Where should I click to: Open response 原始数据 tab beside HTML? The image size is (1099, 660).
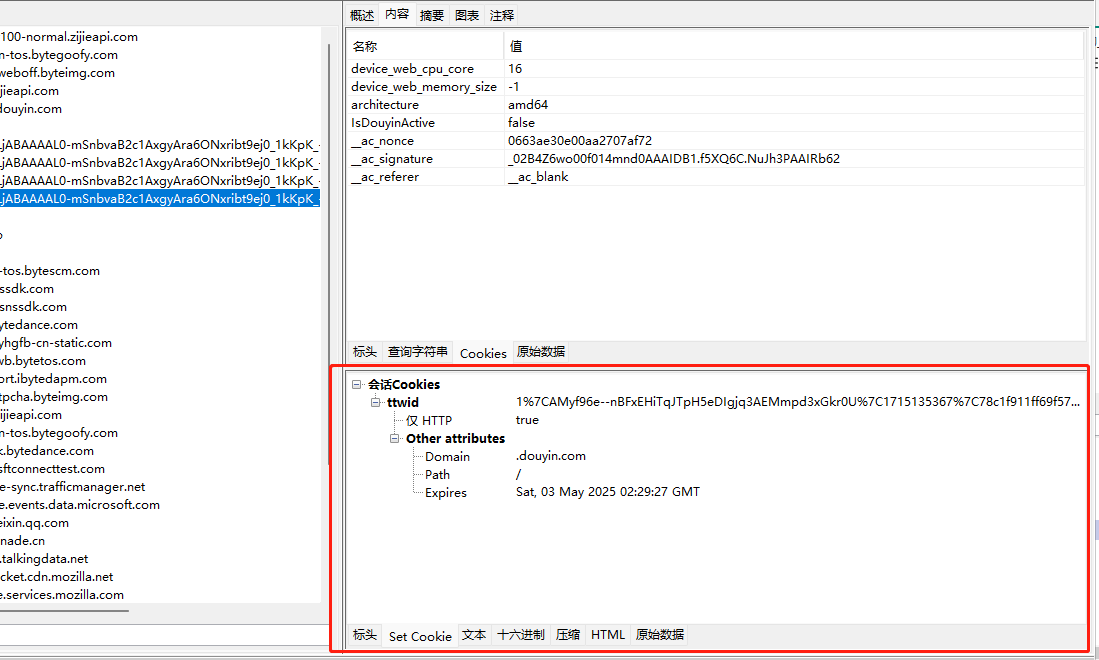coord(660,635)
